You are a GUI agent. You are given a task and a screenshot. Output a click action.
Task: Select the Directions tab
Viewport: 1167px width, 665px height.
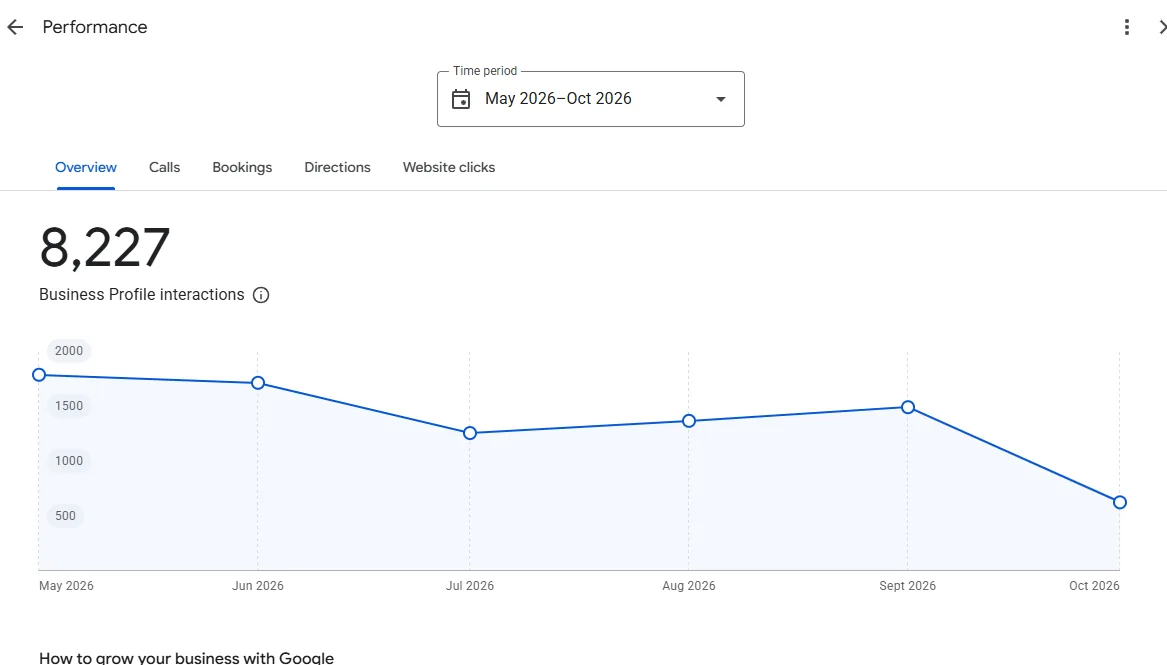(x=337, y=168)
